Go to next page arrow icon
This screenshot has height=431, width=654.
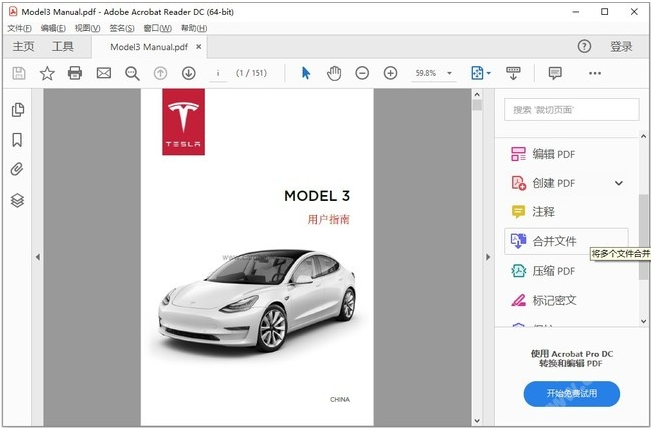click(x=189, y=73)
